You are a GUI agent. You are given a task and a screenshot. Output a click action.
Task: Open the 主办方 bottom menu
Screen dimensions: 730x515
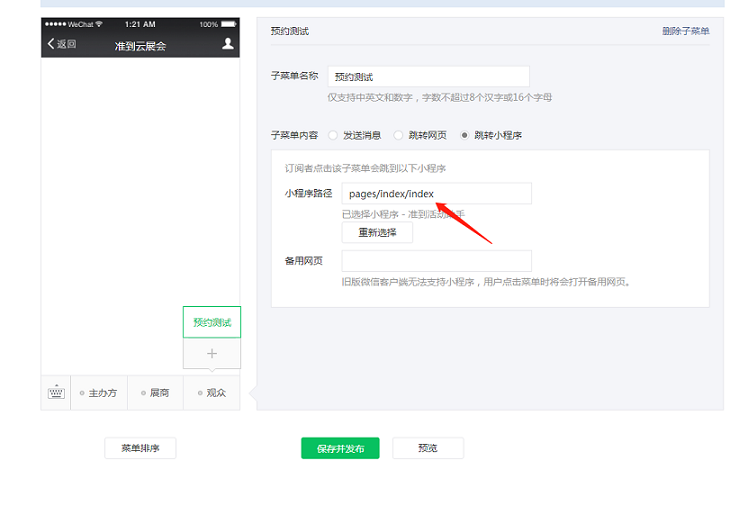coord(99,393)
